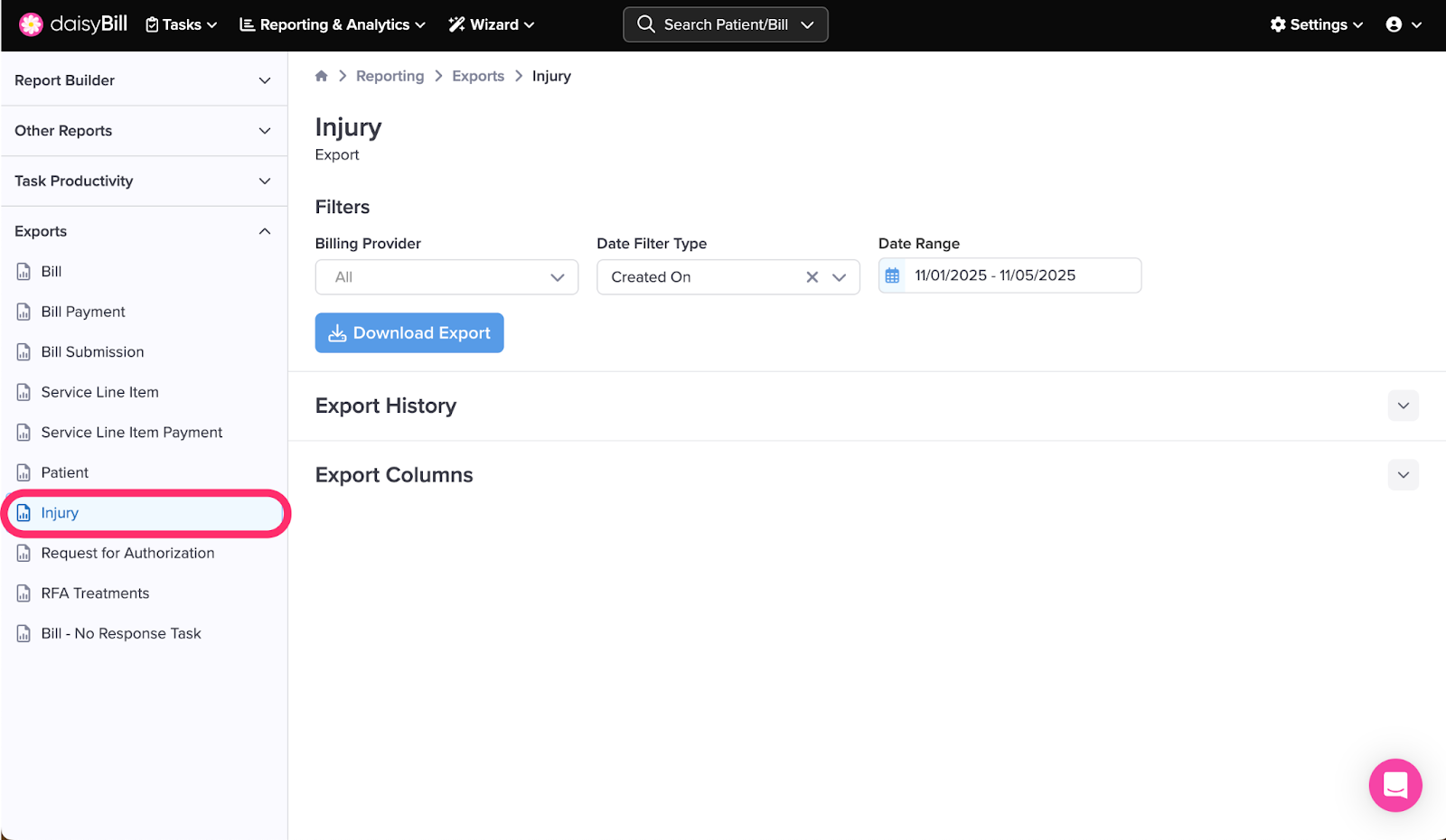
Task: Go to Exports breadcrumb link
Action: tap(478, 76)
